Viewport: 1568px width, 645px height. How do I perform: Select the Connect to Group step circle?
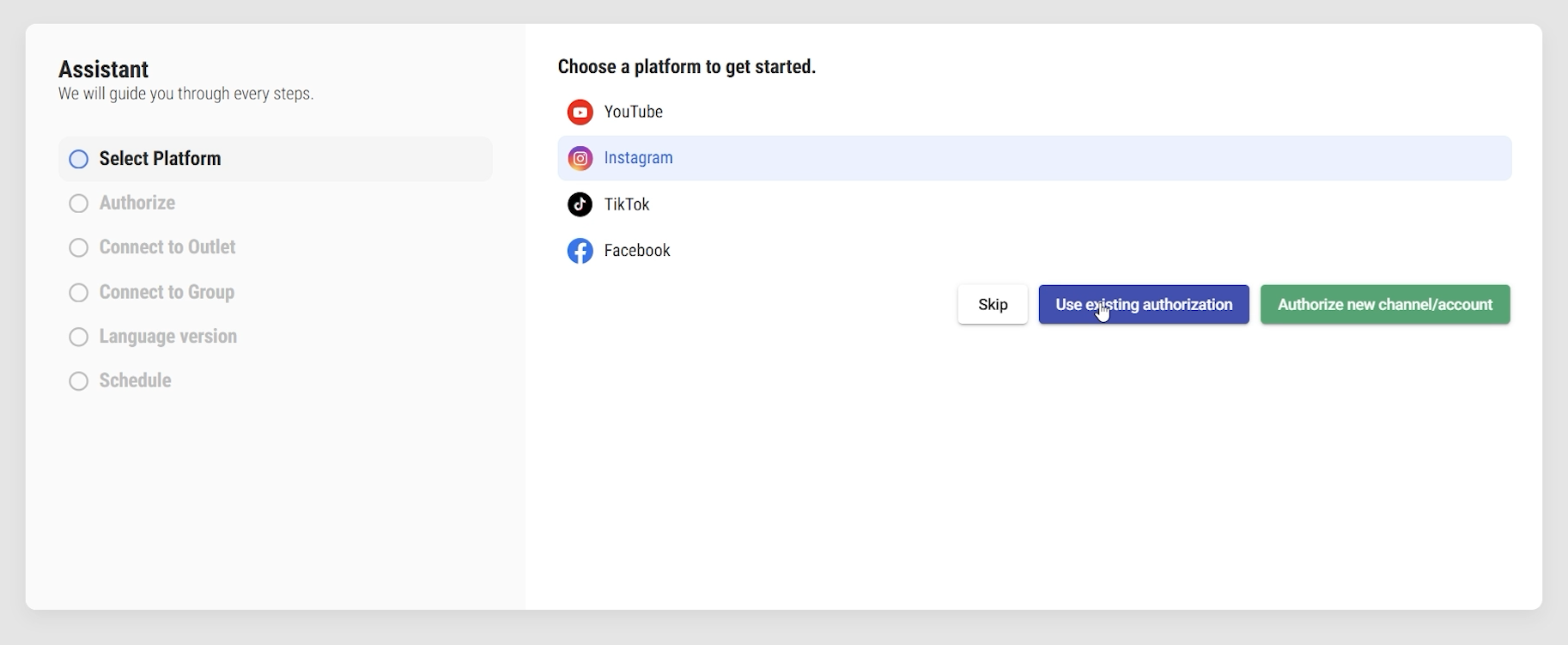(78, 293)
